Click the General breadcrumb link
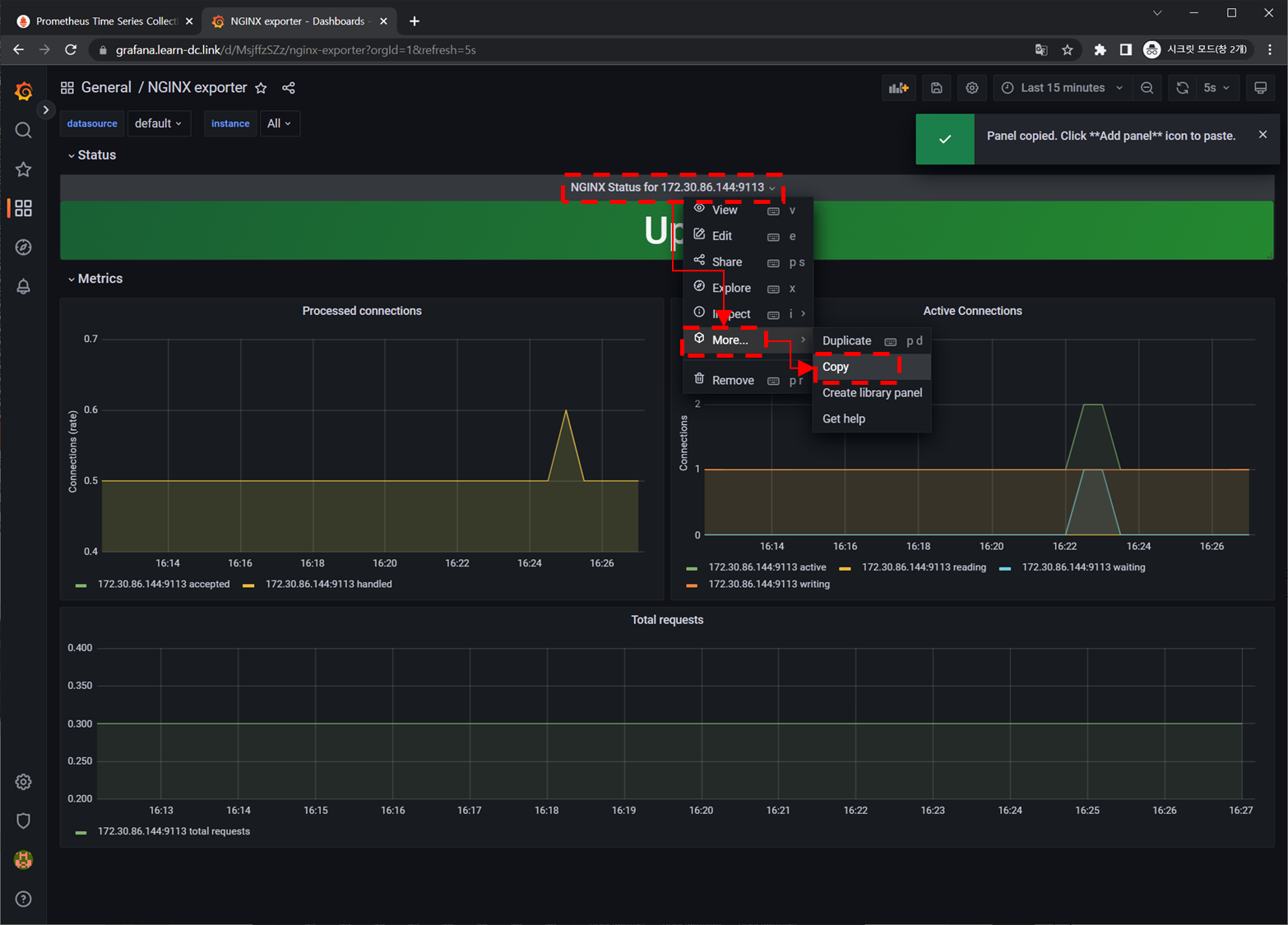This screenshot has height=925, width=1288. pyautogui.click(x=106, y=88)
